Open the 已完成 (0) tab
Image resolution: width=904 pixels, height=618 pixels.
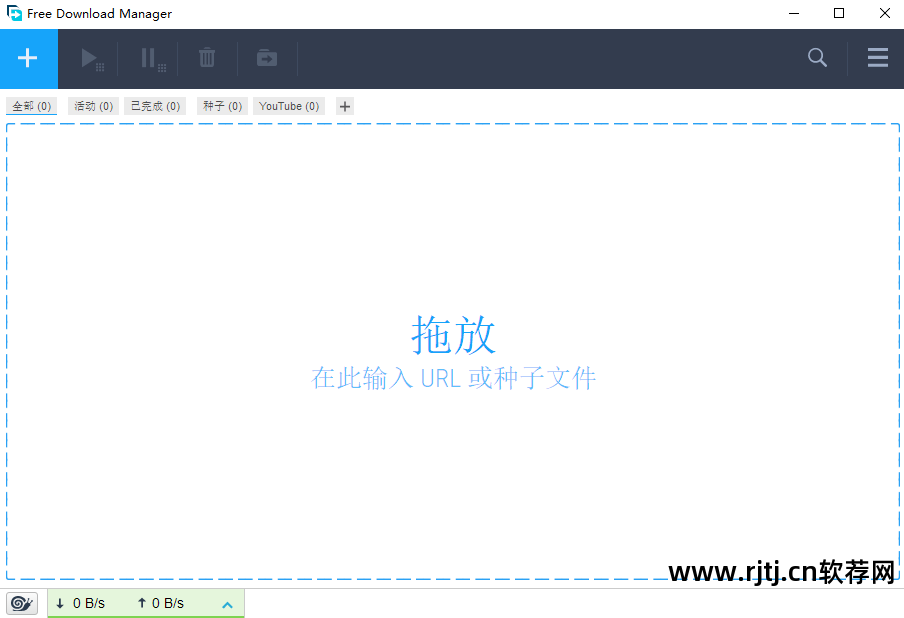(x=155, y=106)
